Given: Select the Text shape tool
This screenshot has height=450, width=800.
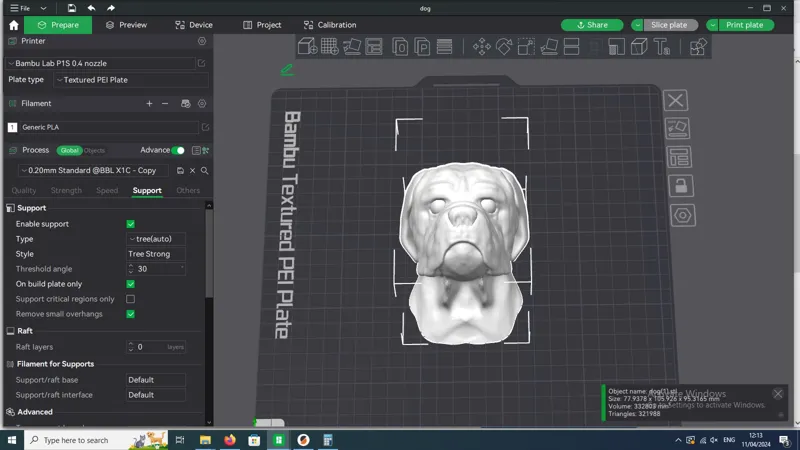Looking at the screenshot, I should pos(662,46).
